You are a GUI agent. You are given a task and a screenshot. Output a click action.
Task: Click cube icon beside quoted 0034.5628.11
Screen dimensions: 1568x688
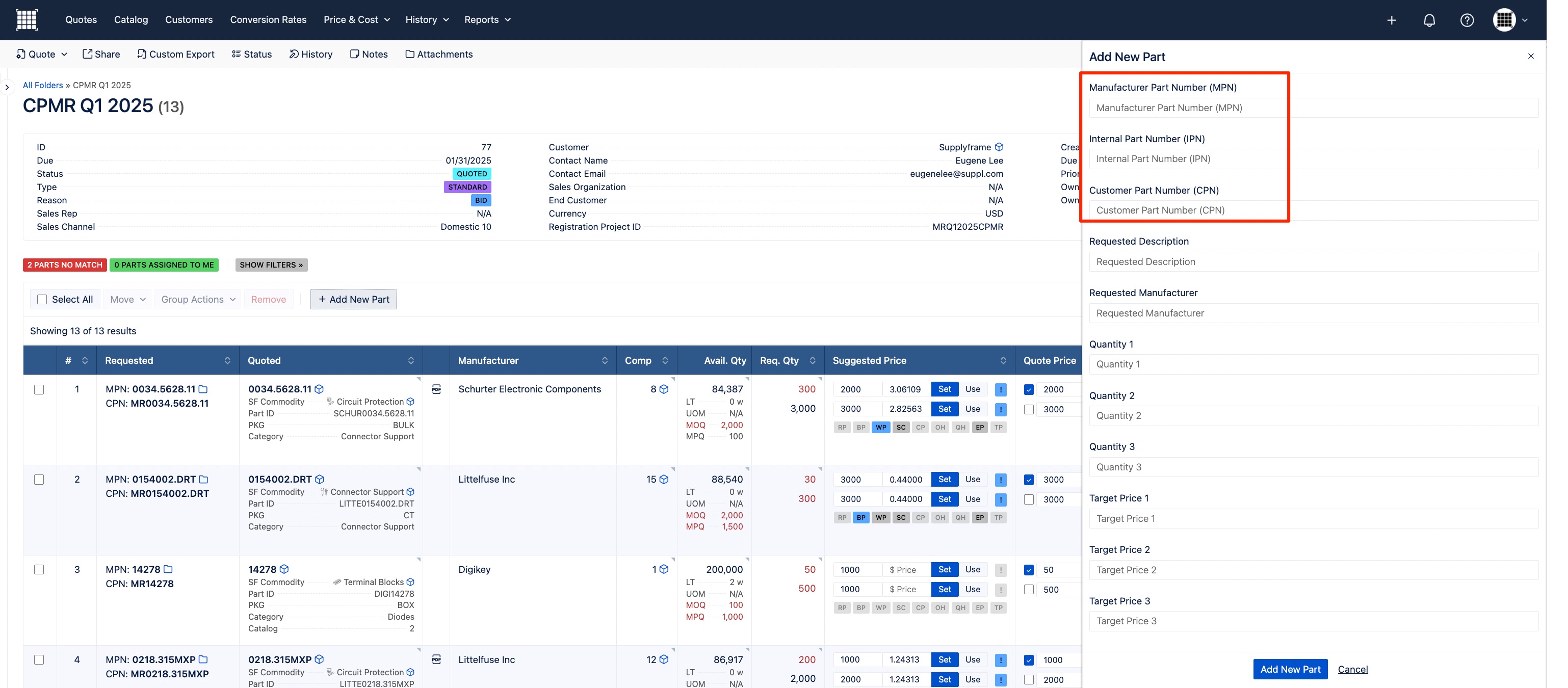tap(319, 389)
